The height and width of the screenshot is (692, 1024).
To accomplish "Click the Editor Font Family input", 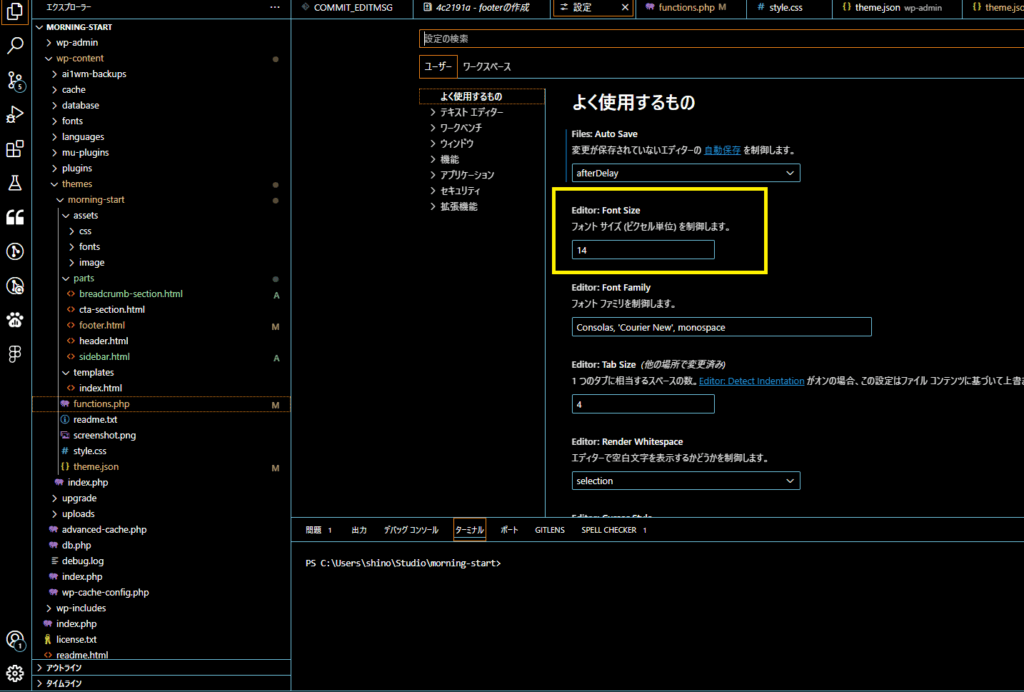I will 721,327.
